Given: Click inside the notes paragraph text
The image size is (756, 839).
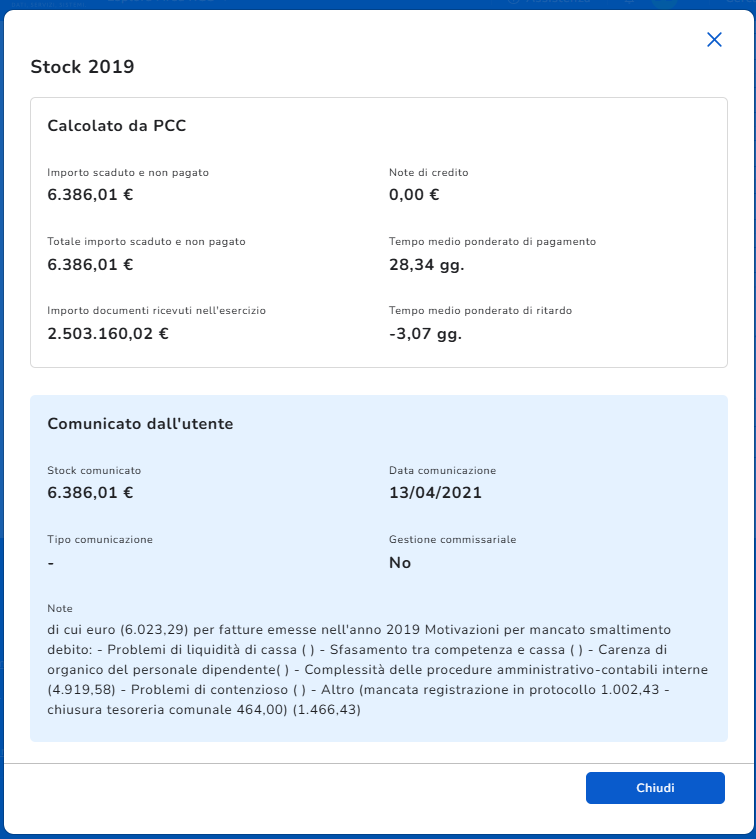Looking at the screenshot, I should [370, 670].
